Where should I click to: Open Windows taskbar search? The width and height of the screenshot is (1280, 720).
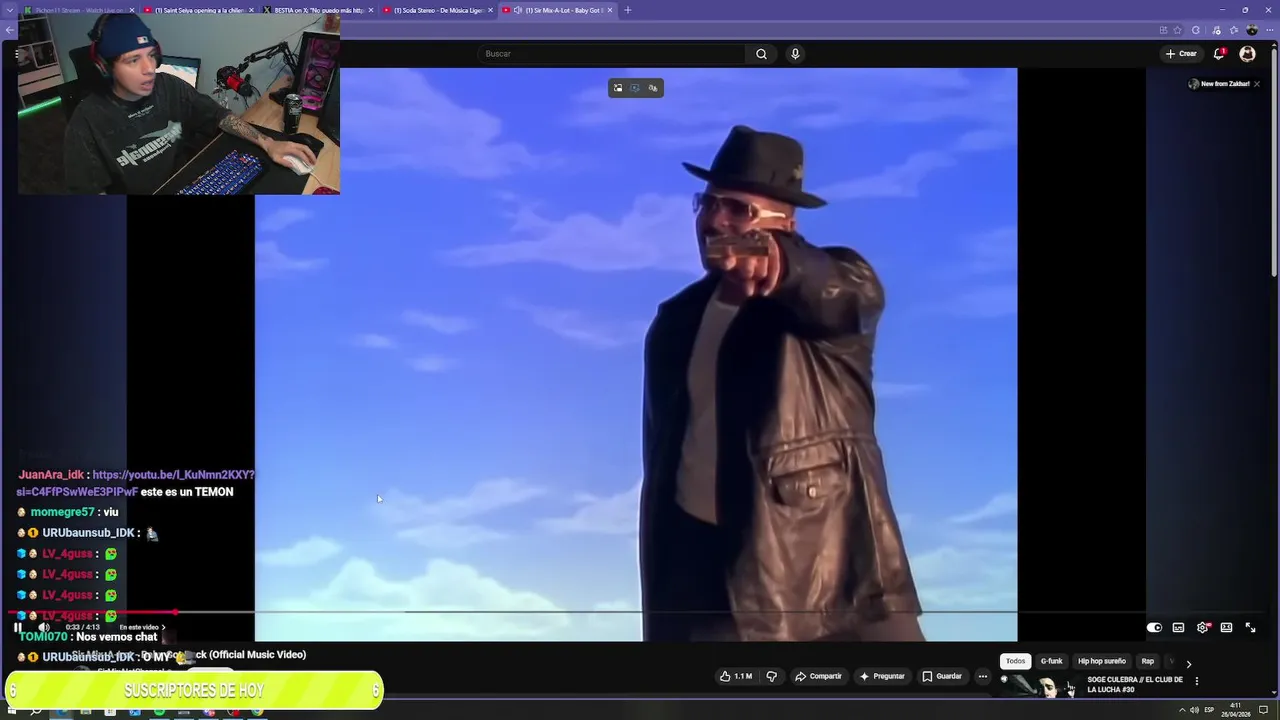tap(36, 711)
